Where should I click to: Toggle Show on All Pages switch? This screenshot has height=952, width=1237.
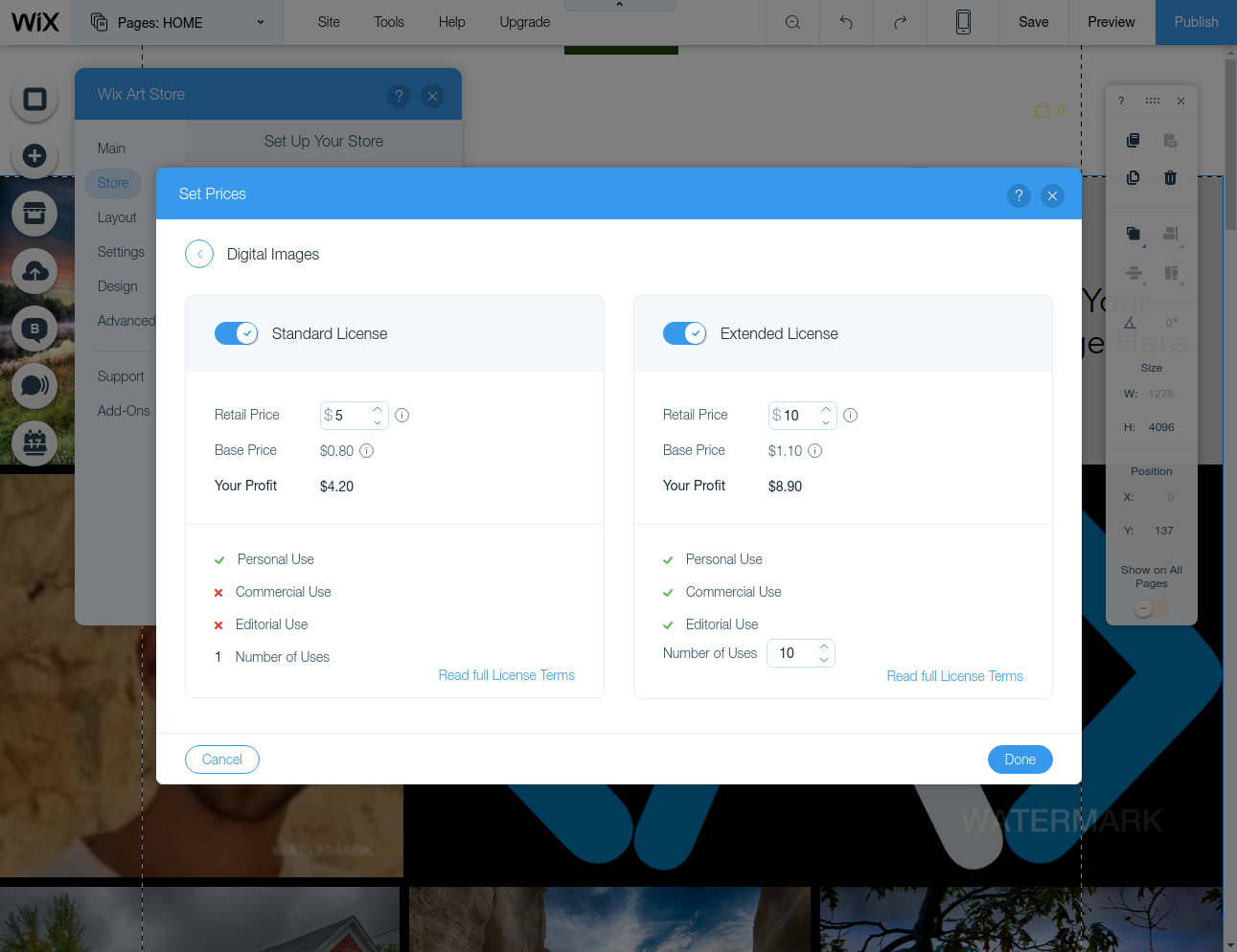coord(1151,608)
